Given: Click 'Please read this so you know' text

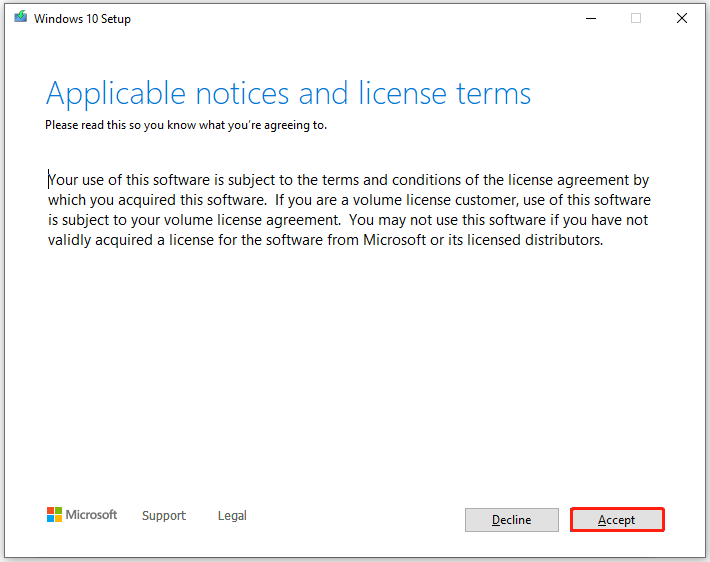Looking at the screenshot, I should coord(186,125).
